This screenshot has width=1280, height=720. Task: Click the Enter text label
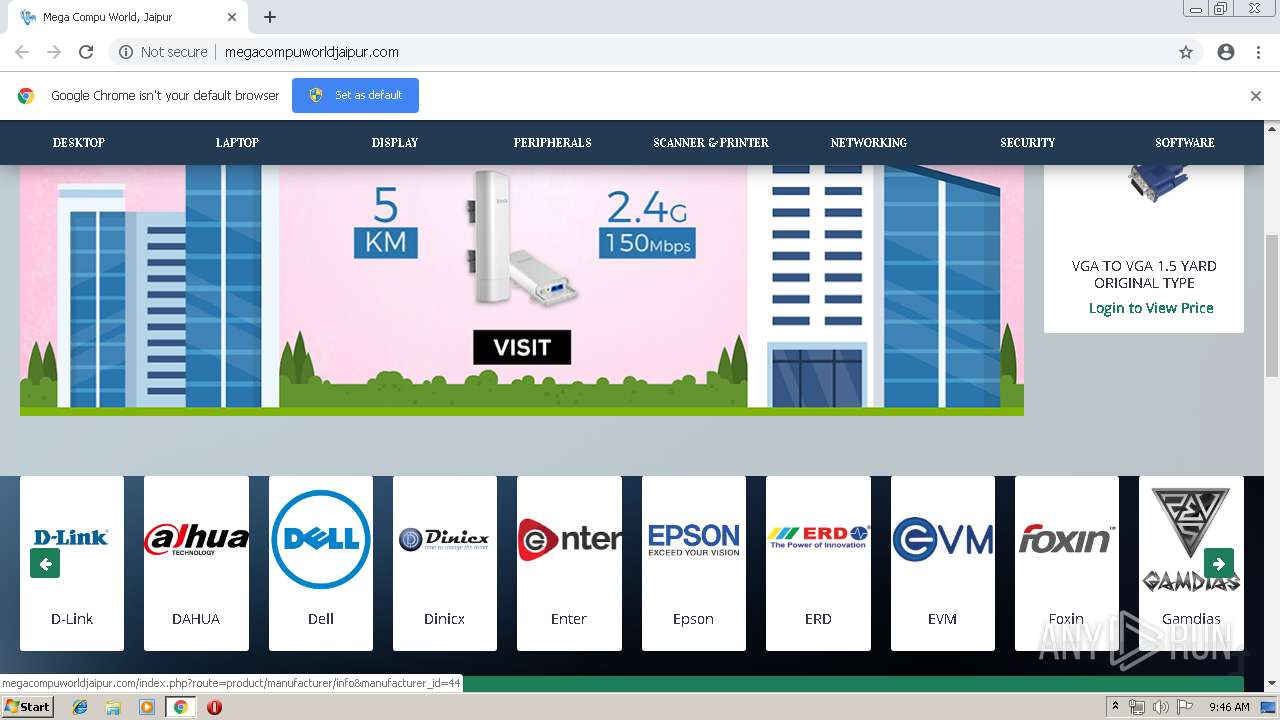coord(569,619)
